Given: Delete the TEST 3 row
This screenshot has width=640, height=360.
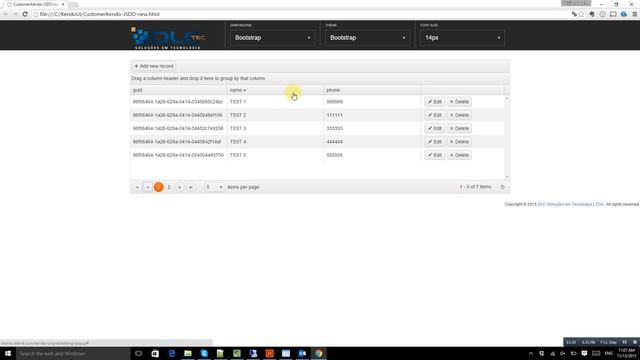Looking at the screenshot, I should click(459, 128).
